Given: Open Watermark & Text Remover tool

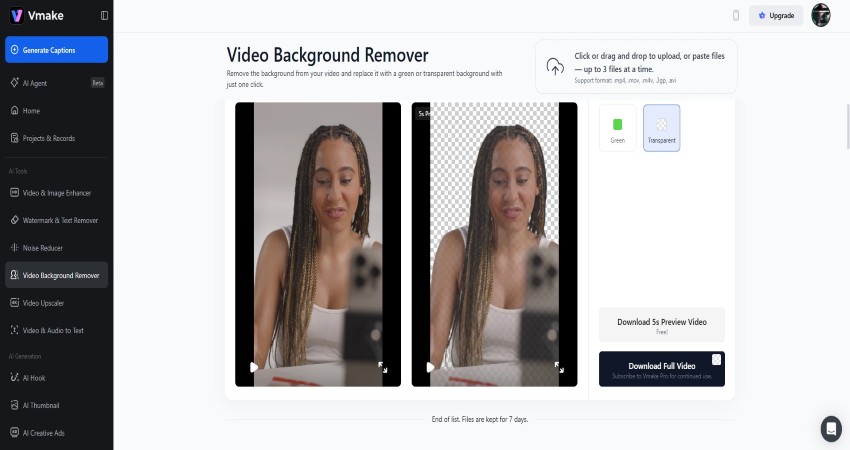Looking at the screenshot, I should click(59, 220).
